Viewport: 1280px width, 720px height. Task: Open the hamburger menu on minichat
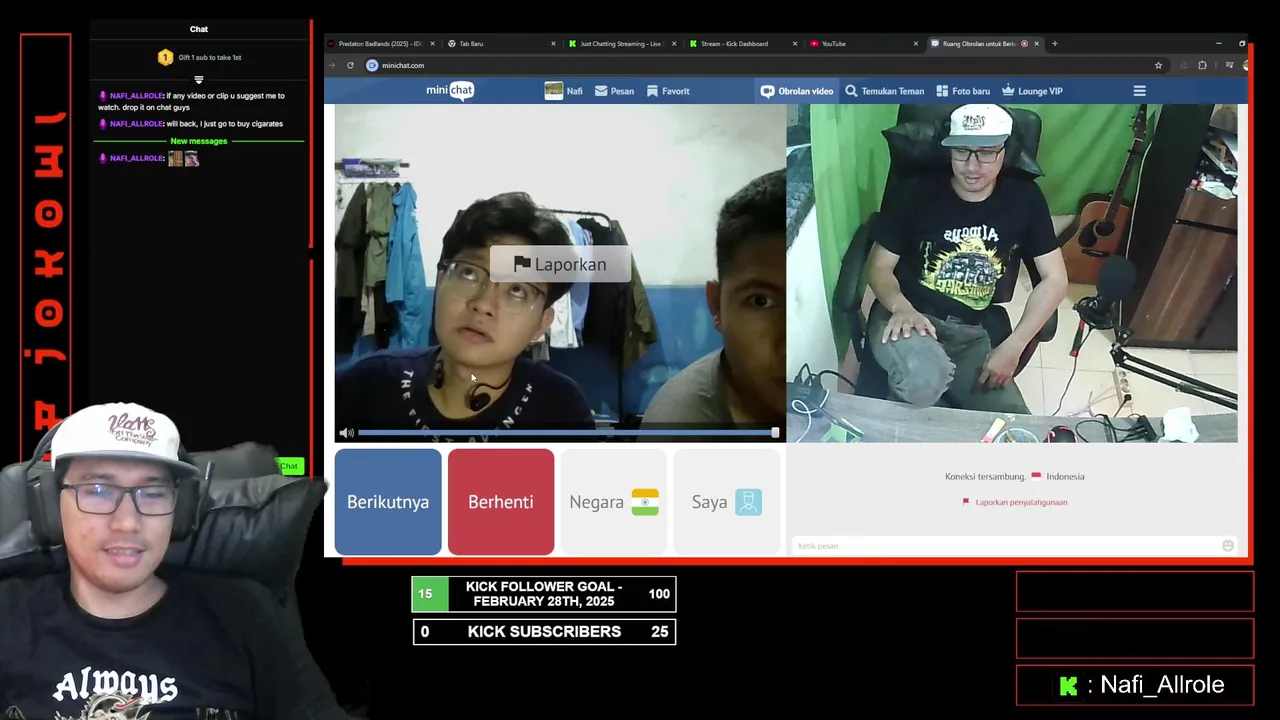point(1139,91)
